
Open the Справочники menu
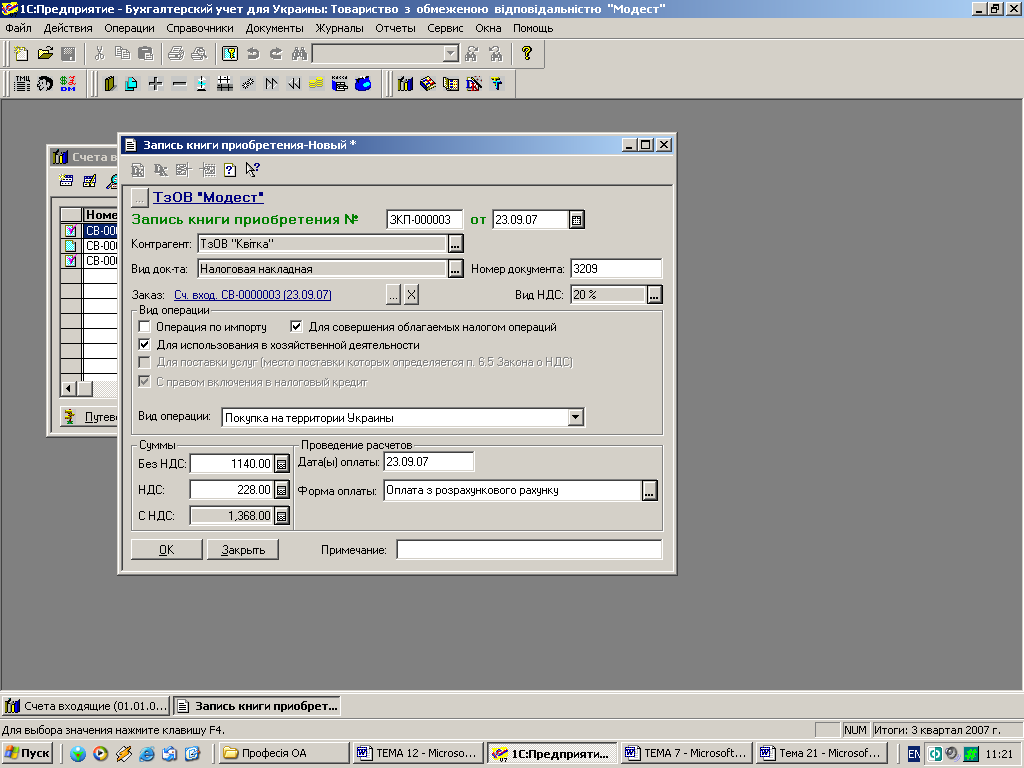[200, 28]
